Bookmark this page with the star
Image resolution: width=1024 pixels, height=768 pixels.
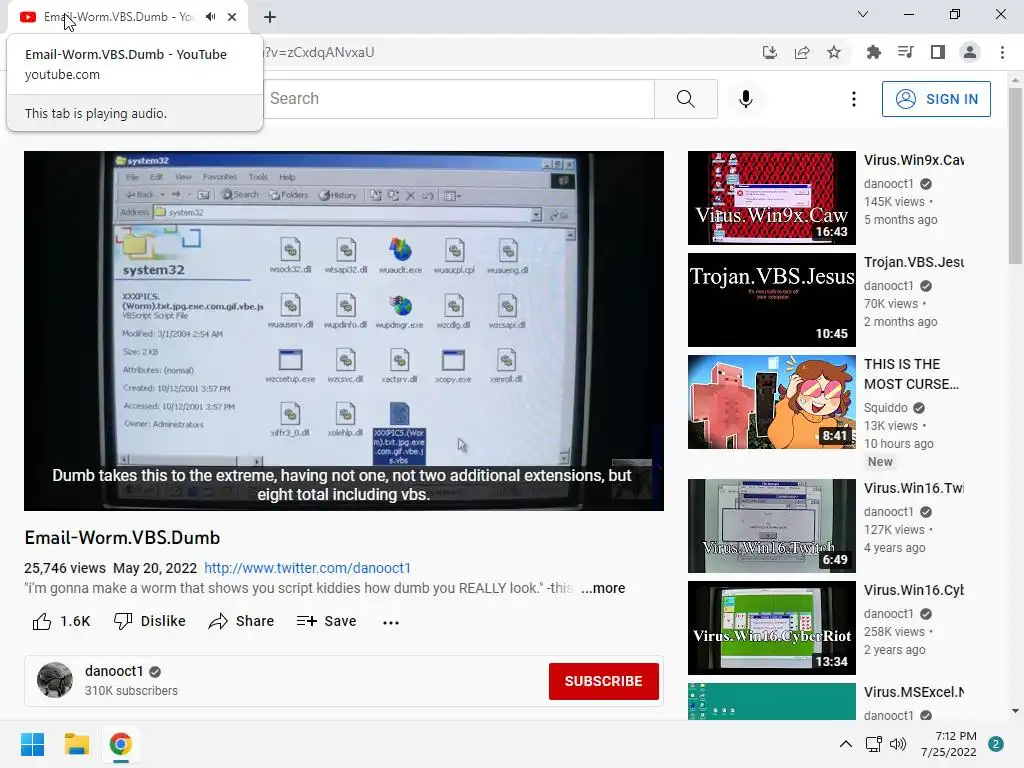[x=834, y=53]
